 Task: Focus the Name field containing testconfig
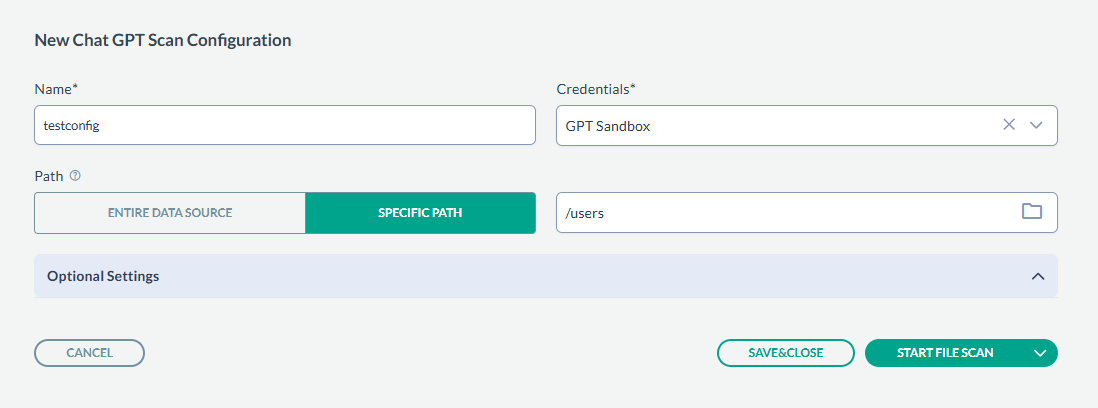pos(285,126)
